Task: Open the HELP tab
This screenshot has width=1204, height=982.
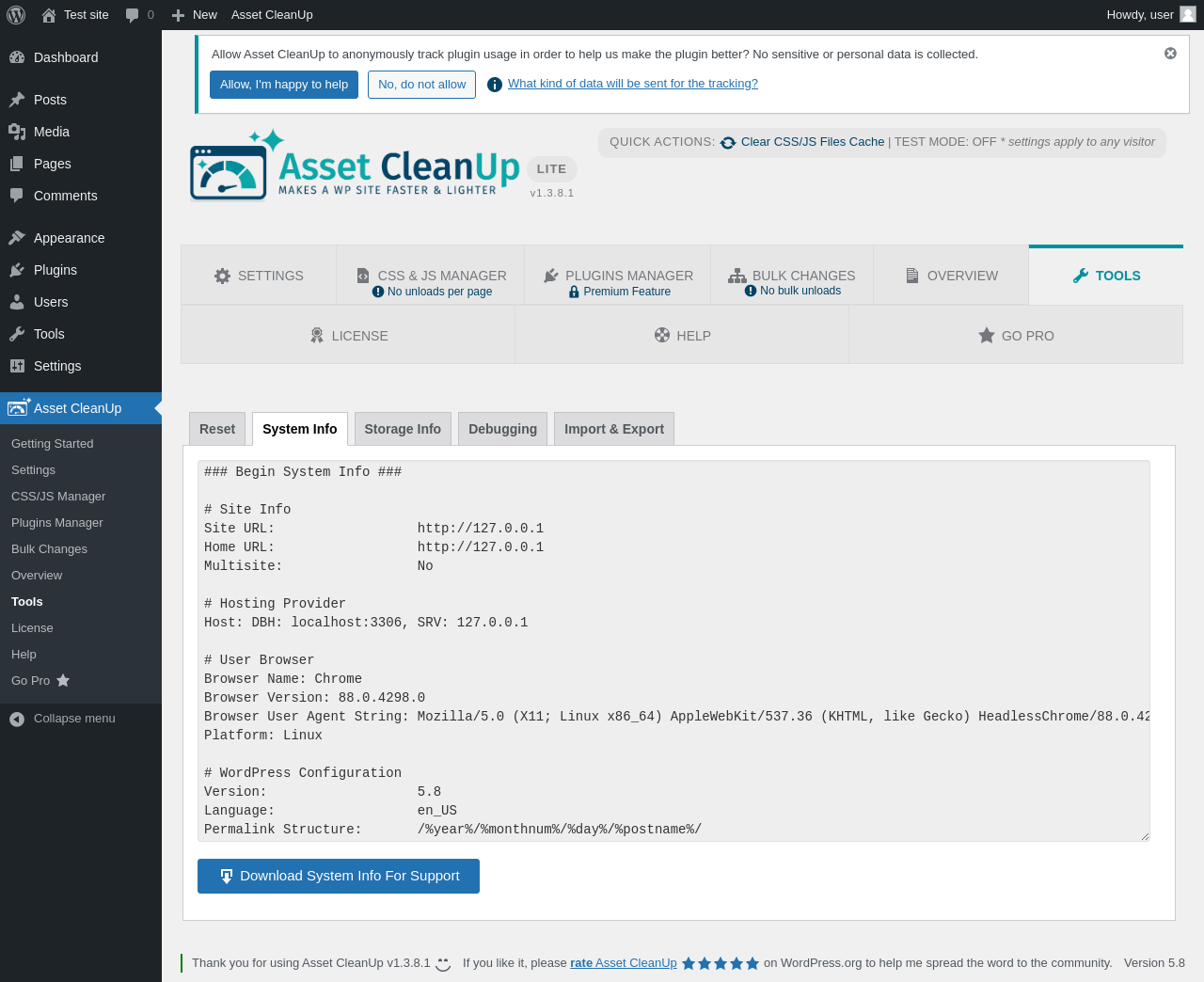Action: pos(682,336)
